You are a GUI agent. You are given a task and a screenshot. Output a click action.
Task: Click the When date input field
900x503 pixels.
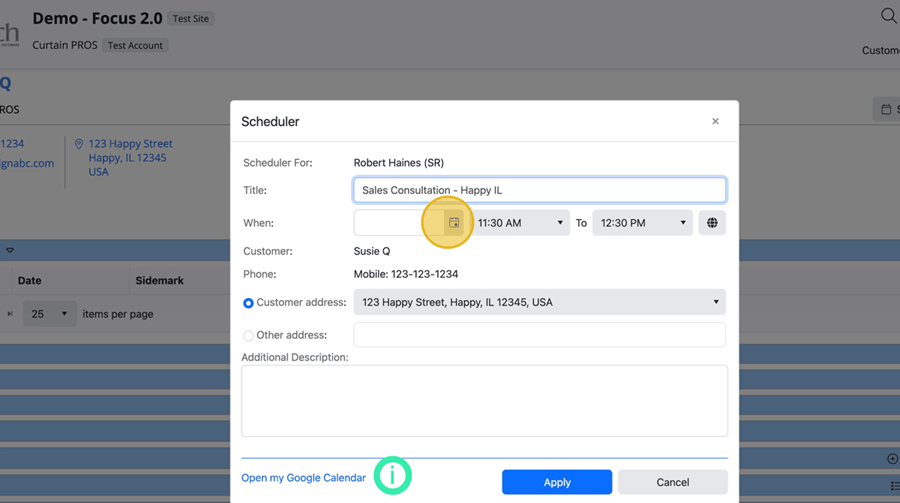[399, 223]
